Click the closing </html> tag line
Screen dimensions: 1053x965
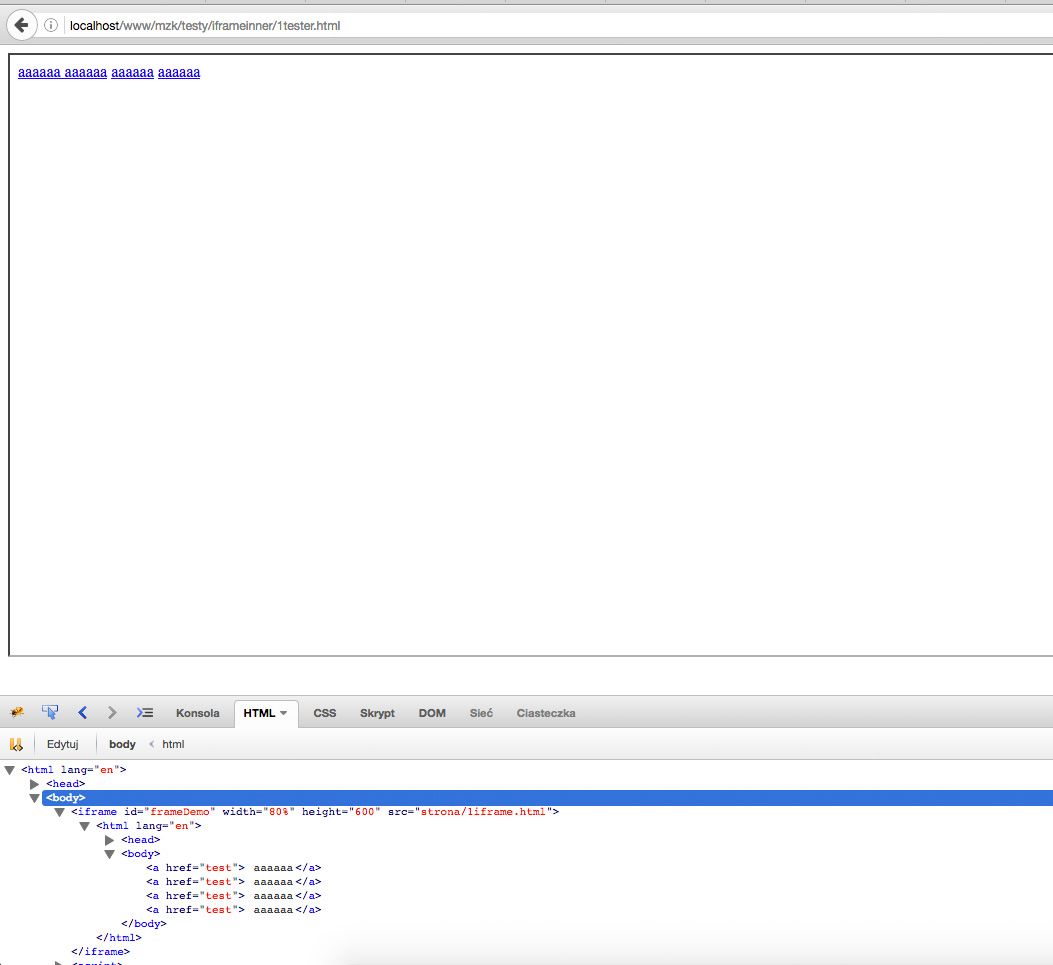[x=119, y=938]
